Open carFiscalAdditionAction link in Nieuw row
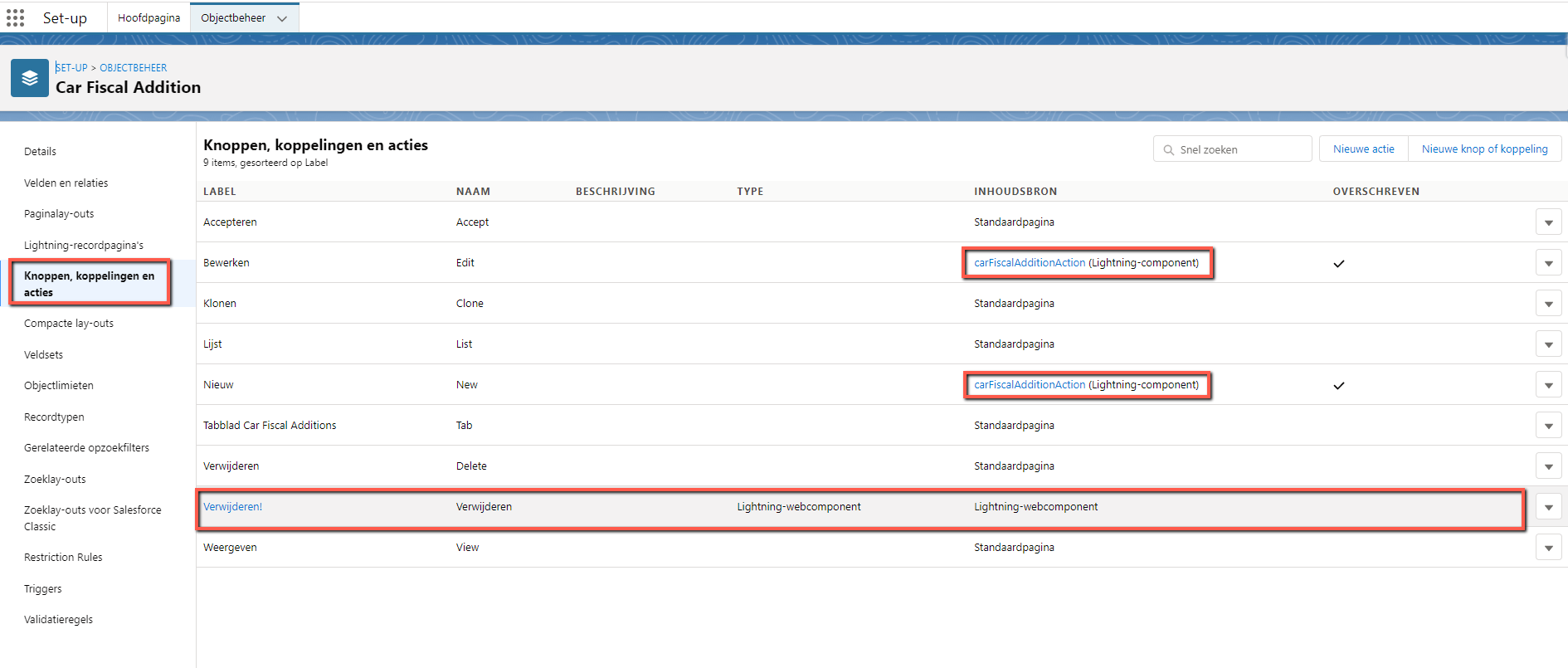The width and height of the screenshot is (1568, 668). [x=1030, y=384]
